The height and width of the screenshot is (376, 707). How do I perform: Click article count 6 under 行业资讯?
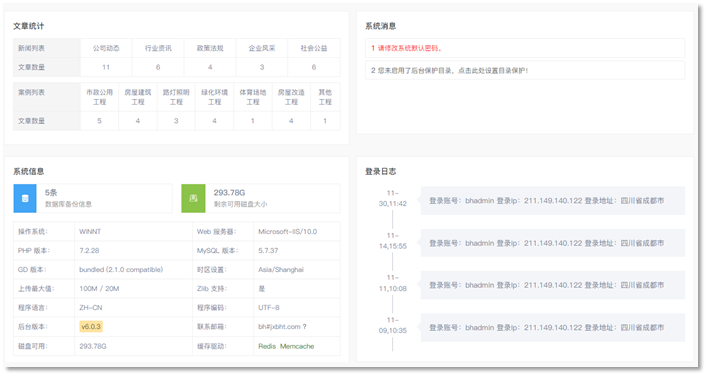(x=158, y=67)
